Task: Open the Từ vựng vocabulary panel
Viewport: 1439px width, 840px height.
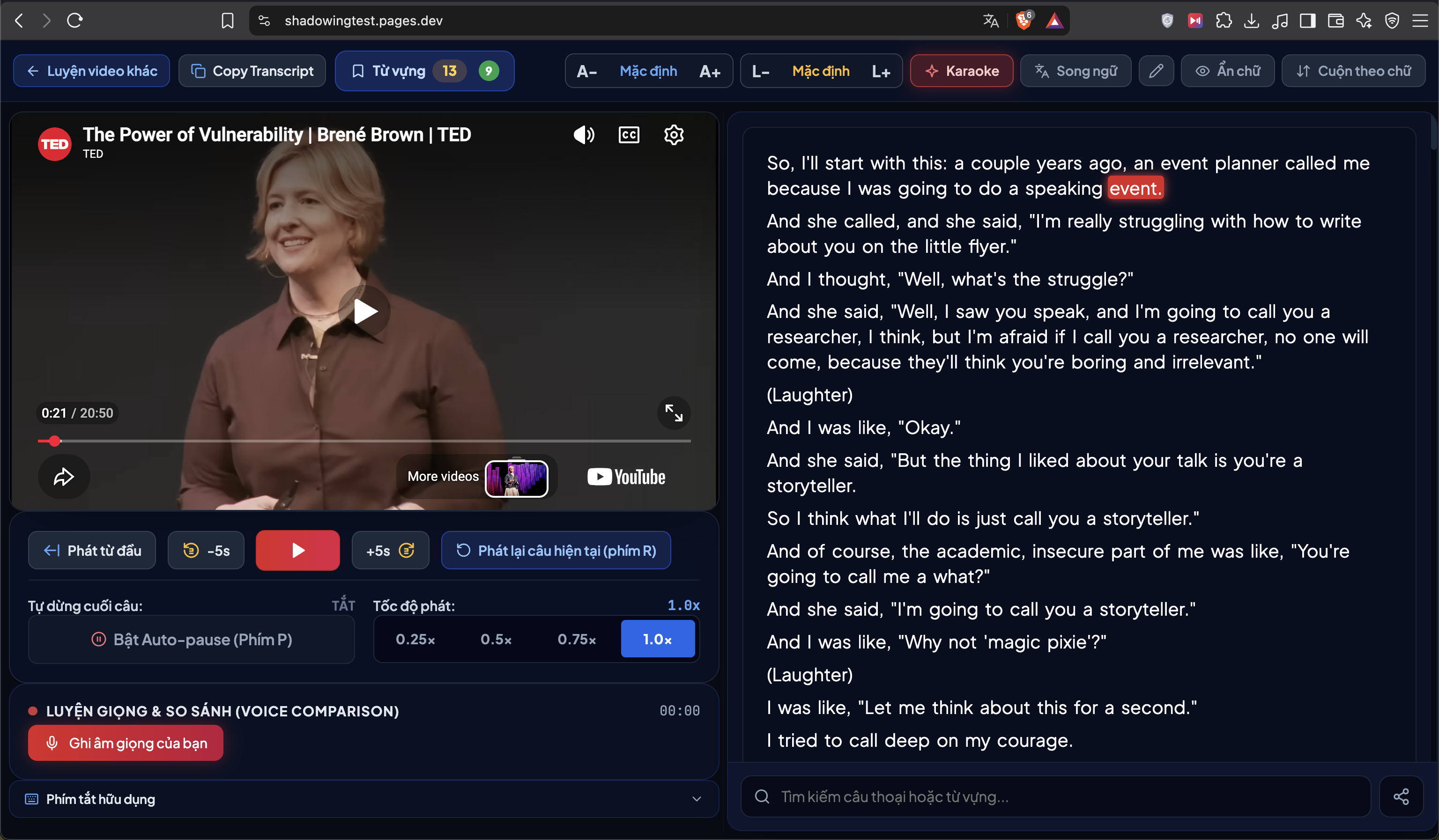Action: point(424,71)
